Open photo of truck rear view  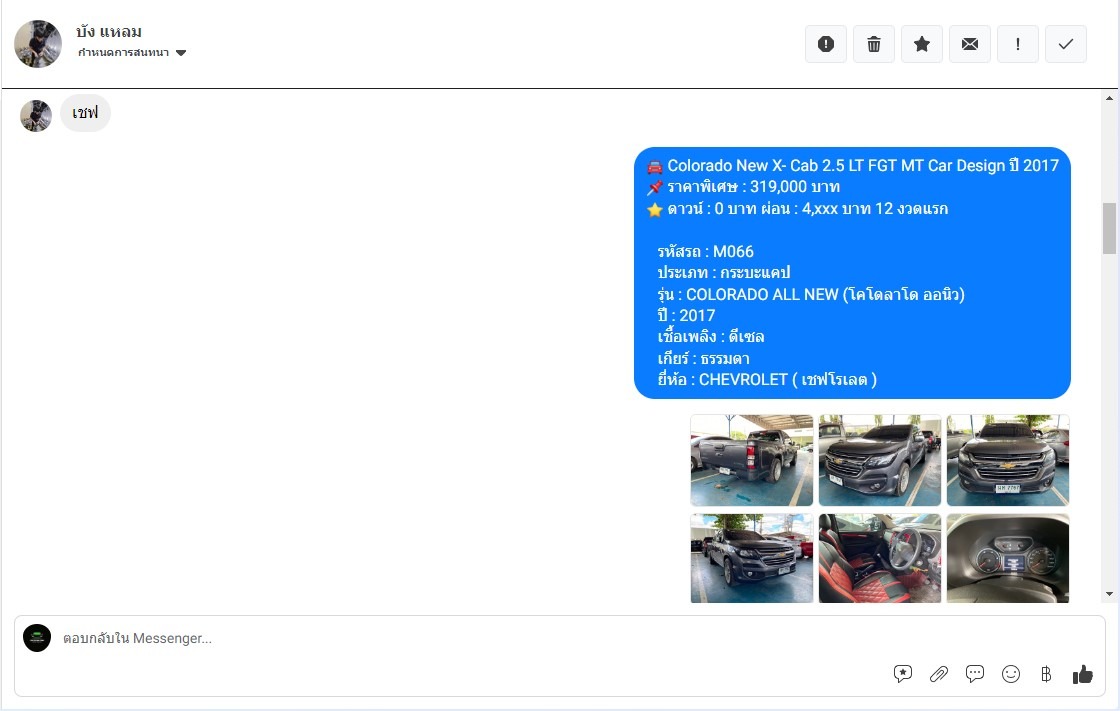click(x=751, y=460)
